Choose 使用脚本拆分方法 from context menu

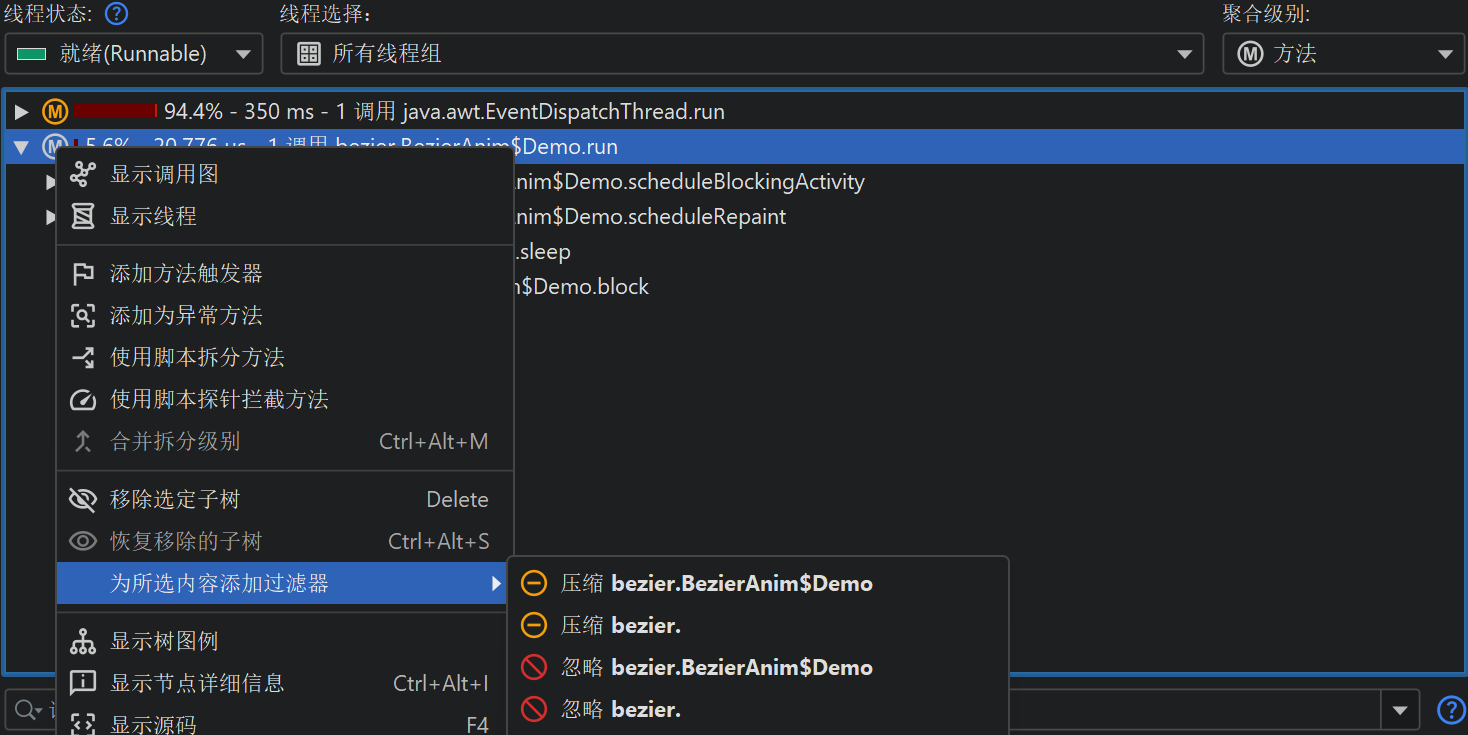click(197, 358)
